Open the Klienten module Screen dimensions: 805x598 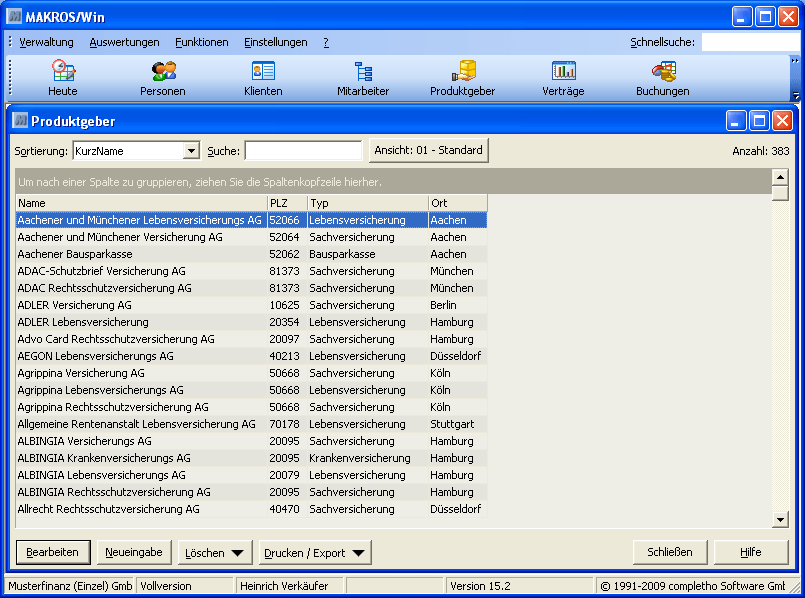coord(263,78)
